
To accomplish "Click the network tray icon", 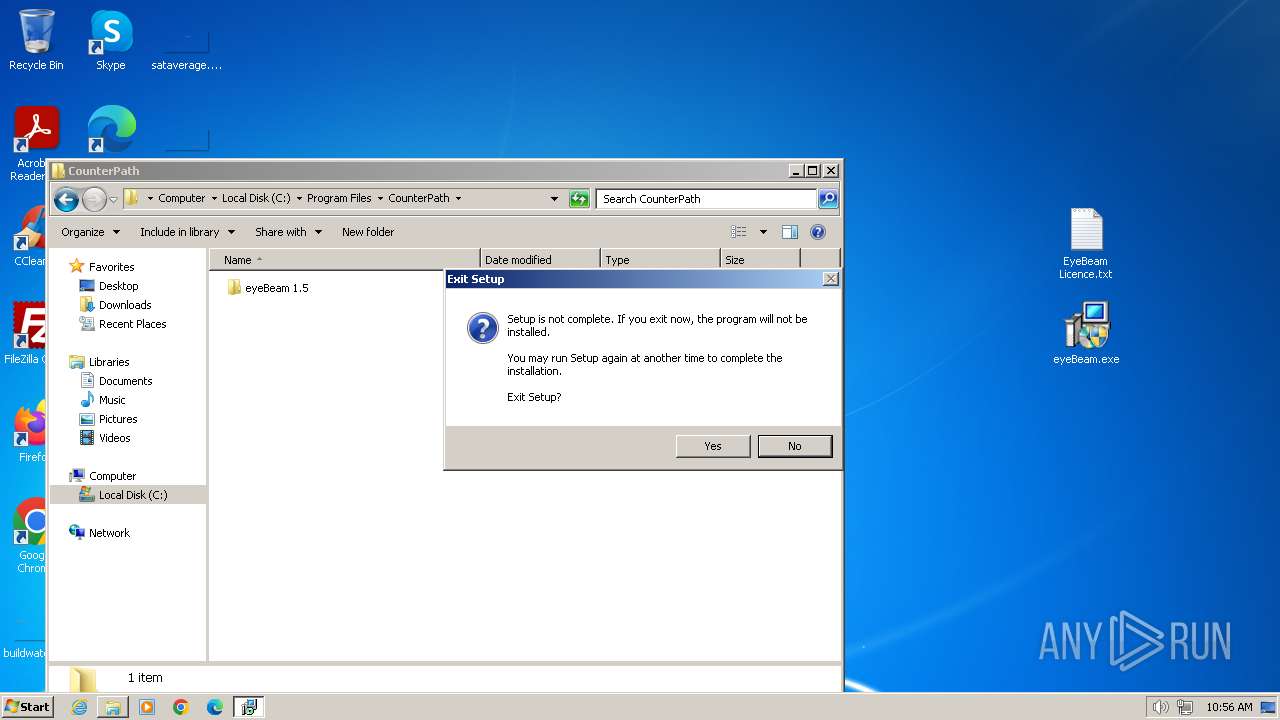I will tap(1187, 707).
